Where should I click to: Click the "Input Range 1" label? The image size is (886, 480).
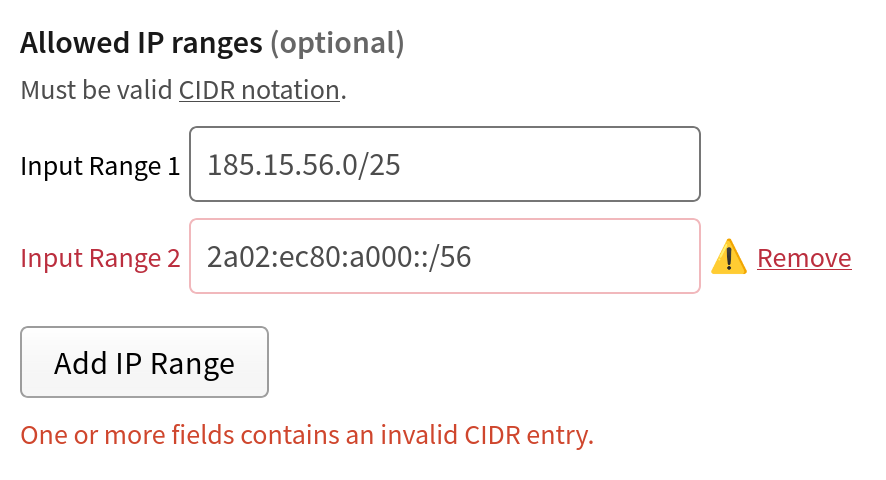click(x=100, y=165)
